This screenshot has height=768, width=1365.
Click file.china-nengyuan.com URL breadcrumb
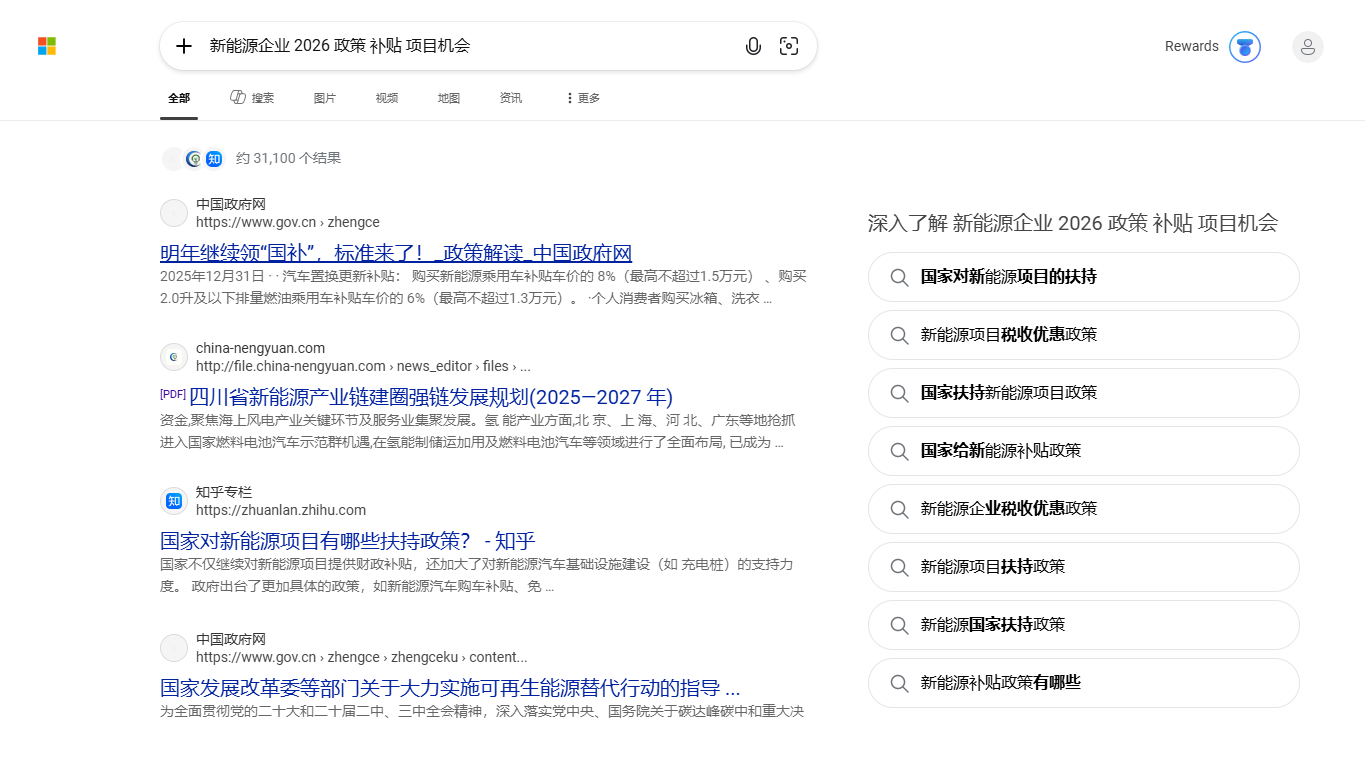pyautogui.click(x=363, y=366)
